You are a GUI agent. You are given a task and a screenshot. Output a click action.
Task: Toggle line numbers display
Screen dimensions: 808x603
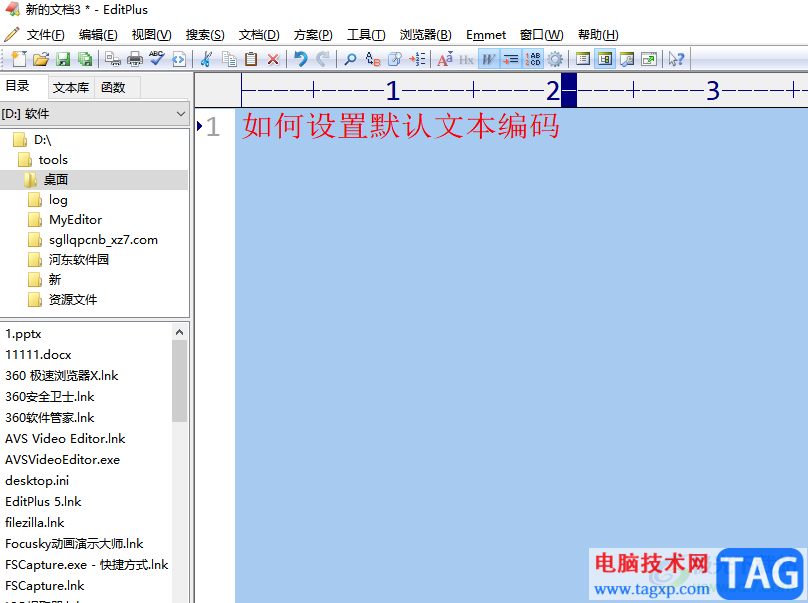click(533, 59)
